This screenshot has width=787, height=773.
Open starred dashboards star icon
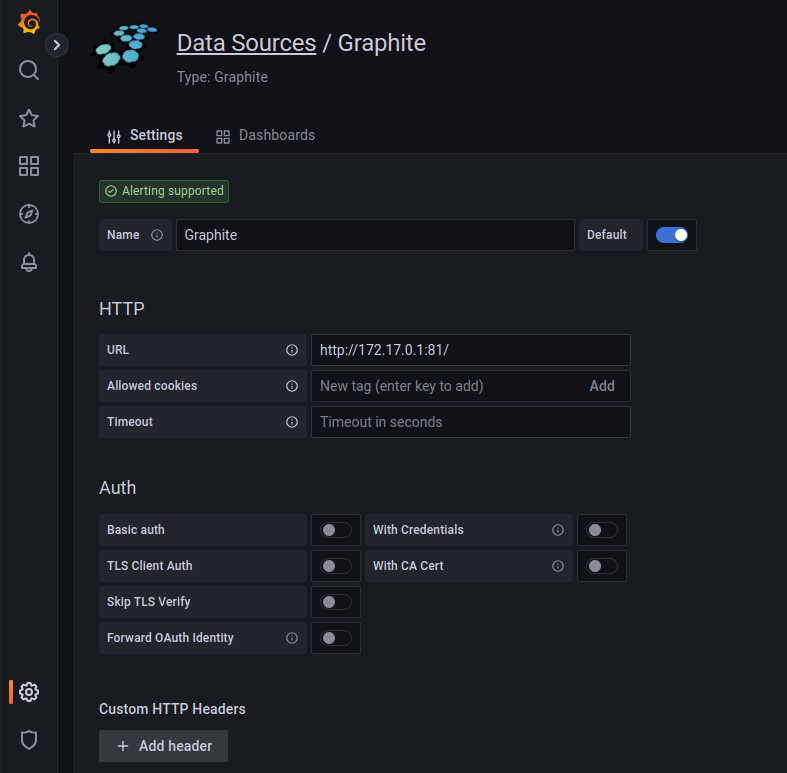pos(29,118)
